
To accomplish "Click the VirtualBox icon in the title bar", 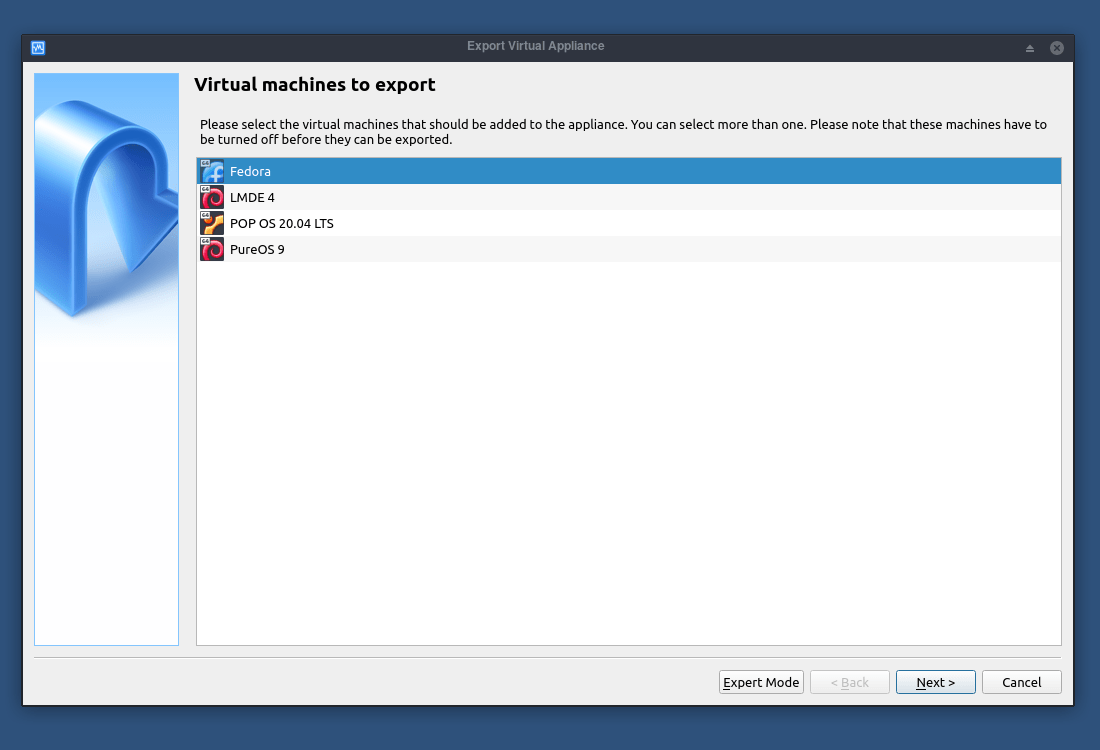I will pos(37,47).
